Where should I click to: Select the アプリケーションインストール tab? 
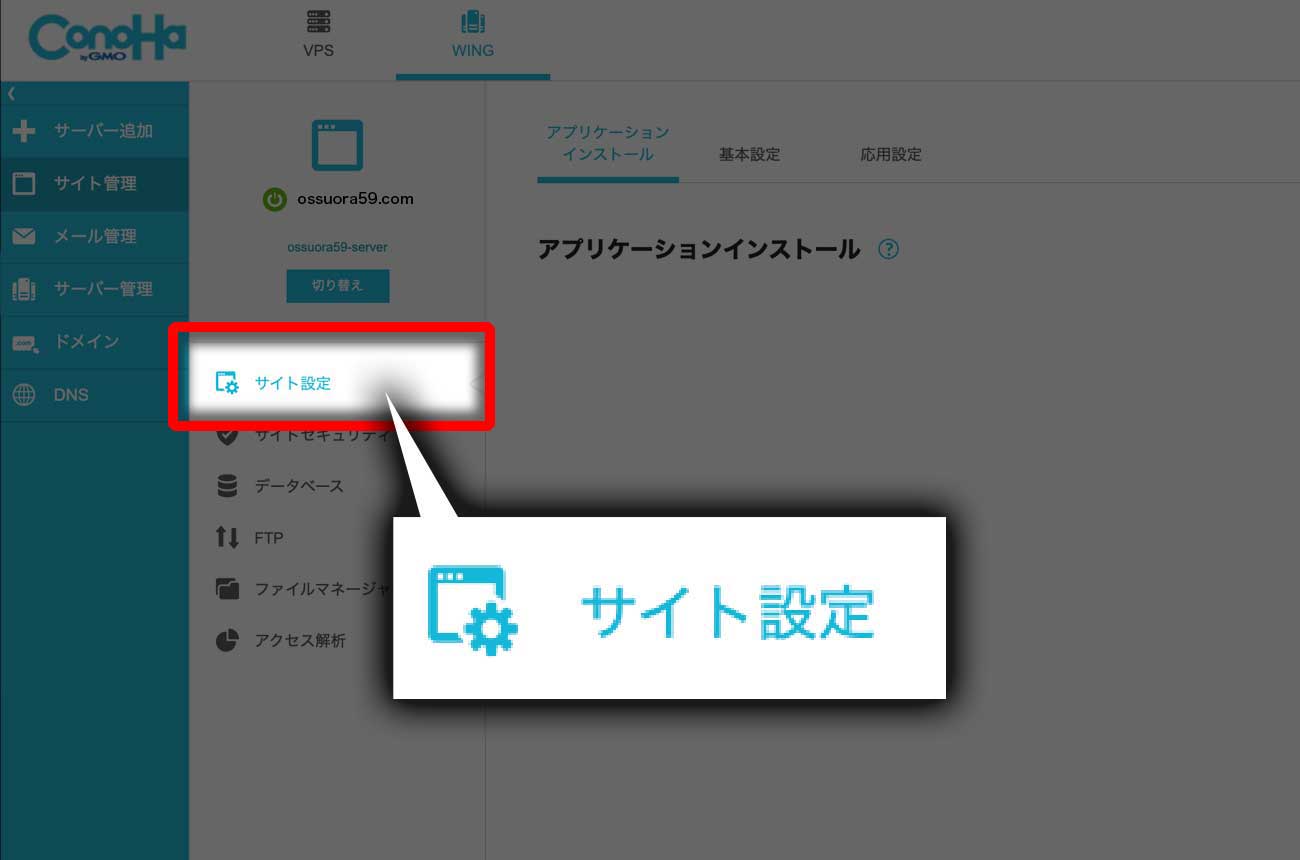point(608,144)
